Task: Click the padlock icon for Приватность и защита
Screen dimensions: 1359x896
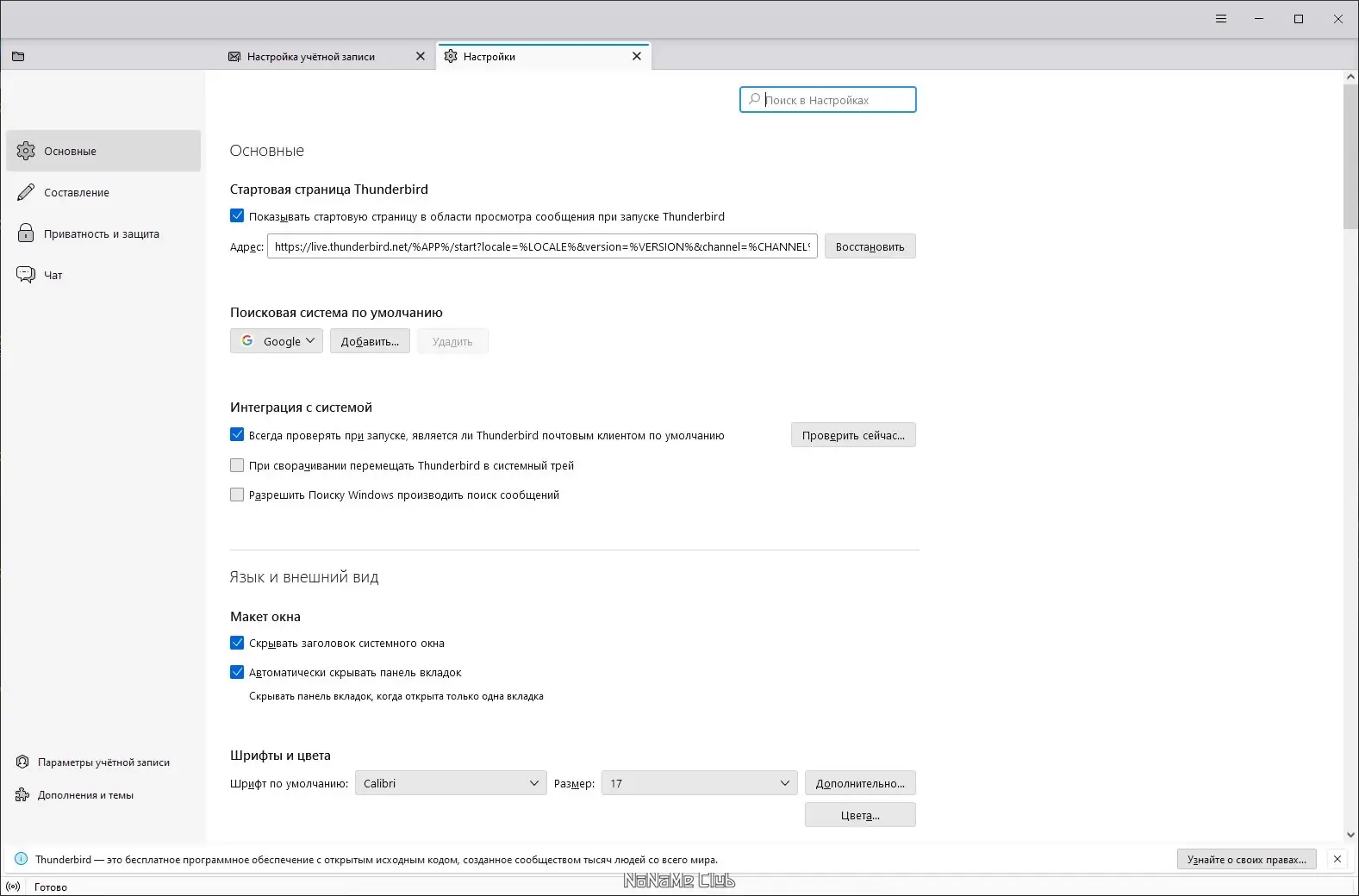Action: click(26, 233)
